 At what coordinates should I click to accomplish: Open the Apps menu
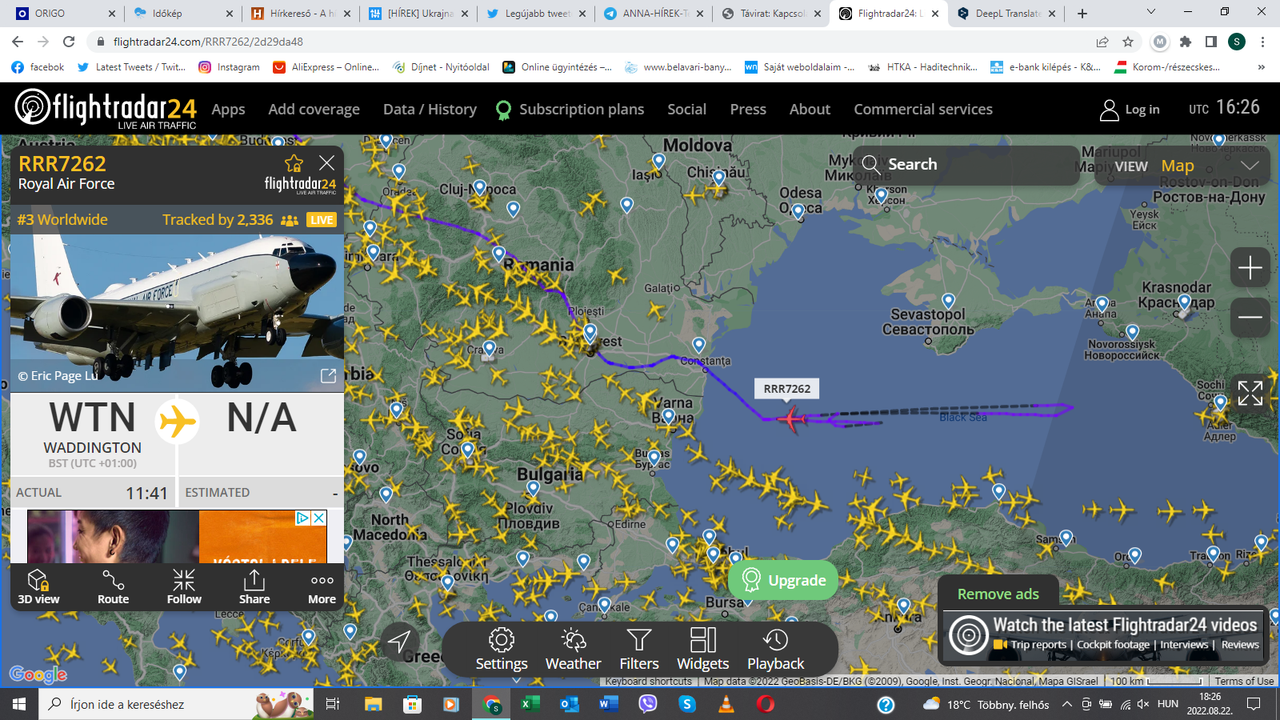pyautogui.click(x=228, y=109)
